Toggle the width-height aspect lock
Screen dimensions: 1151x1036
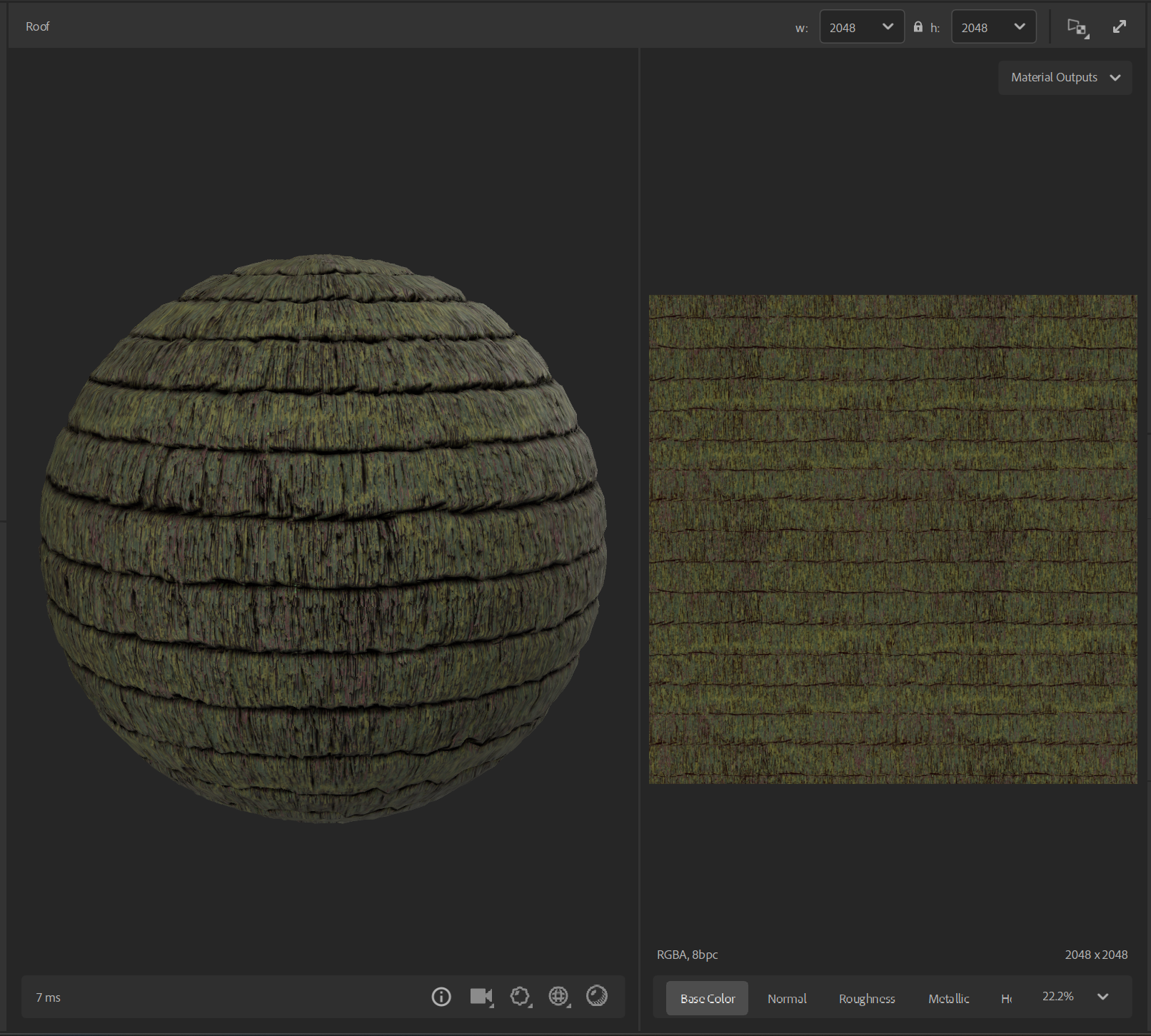click(918, 27)
